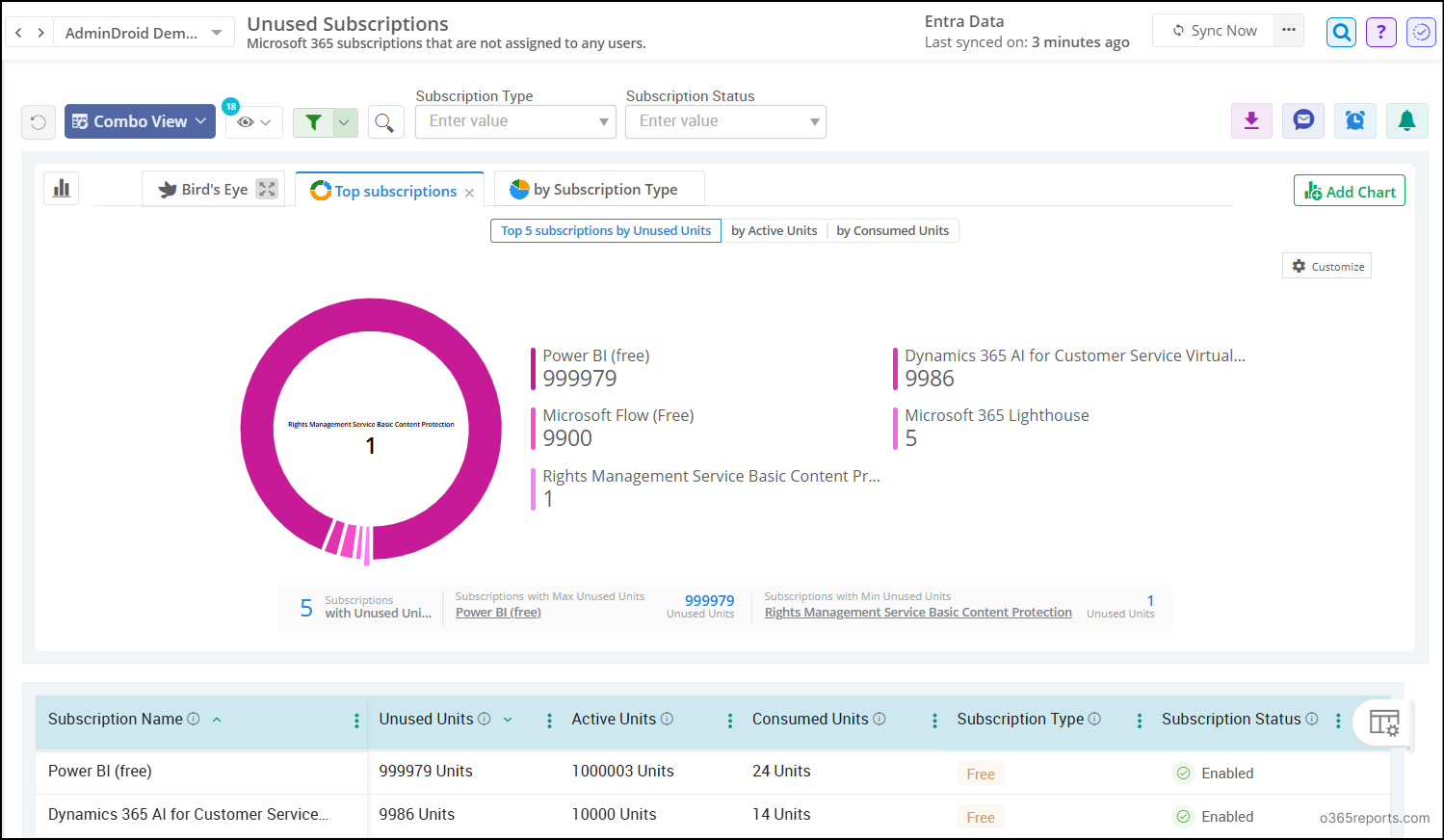The image size is (1444, 840).
Task: Select the by Consumed Units view
Action: pos(893,231)
